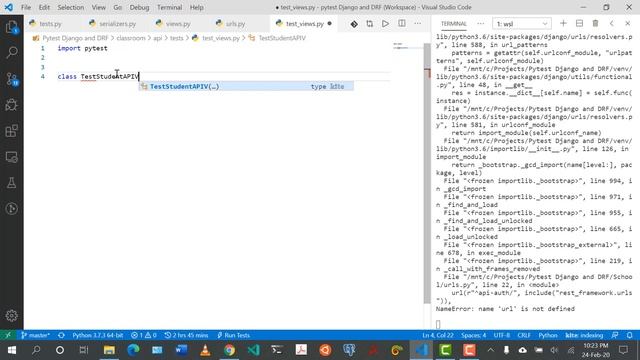Open the Edit menu
This screenshot has width=640, height=360.
click(x=44, y=7)
